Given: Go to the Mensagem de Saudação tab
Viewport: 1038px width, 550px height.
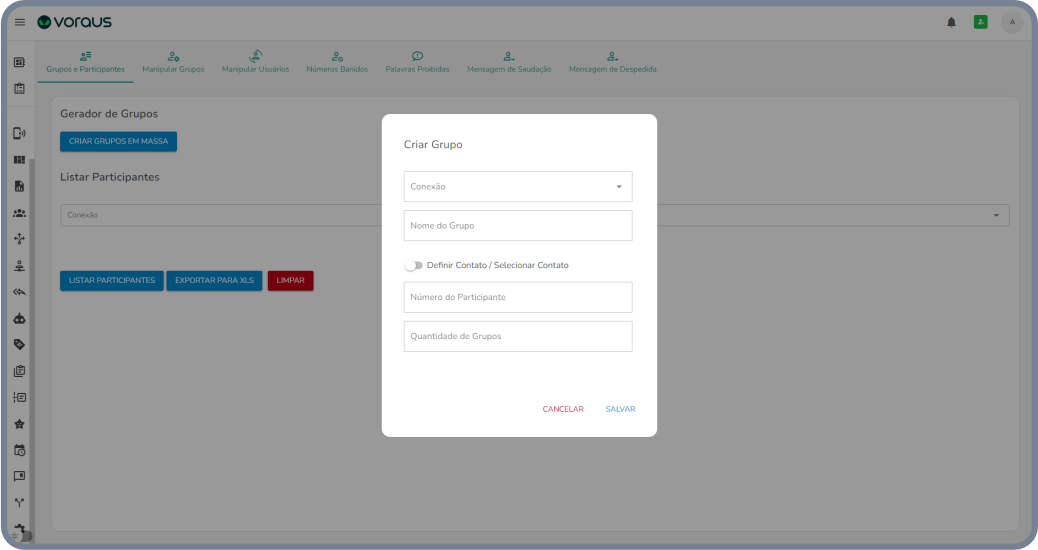Looking at the screenshot, I should (508, 62).
